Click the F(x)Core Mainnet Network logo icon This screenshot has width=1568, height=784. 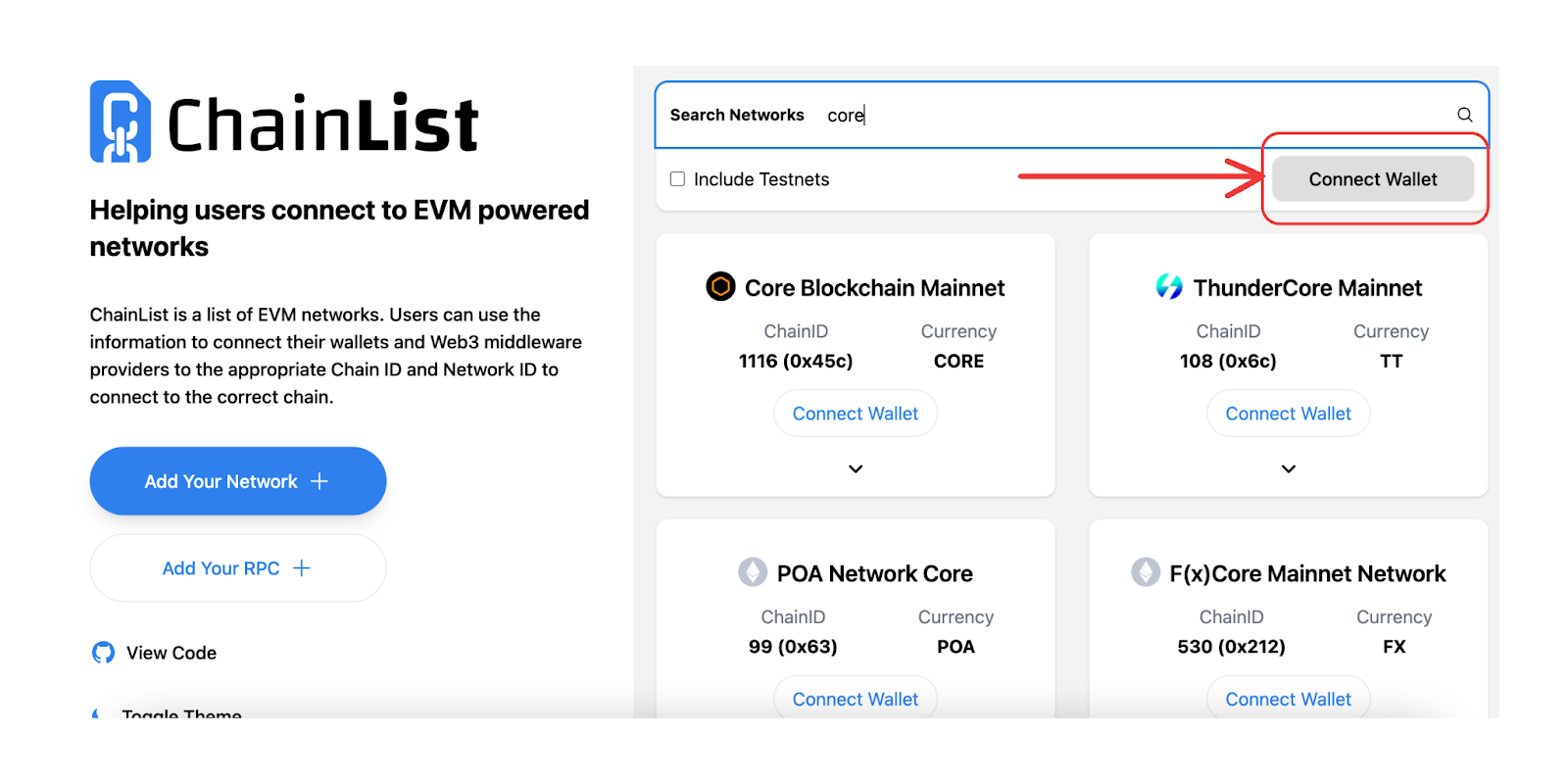pos(1146,572)
